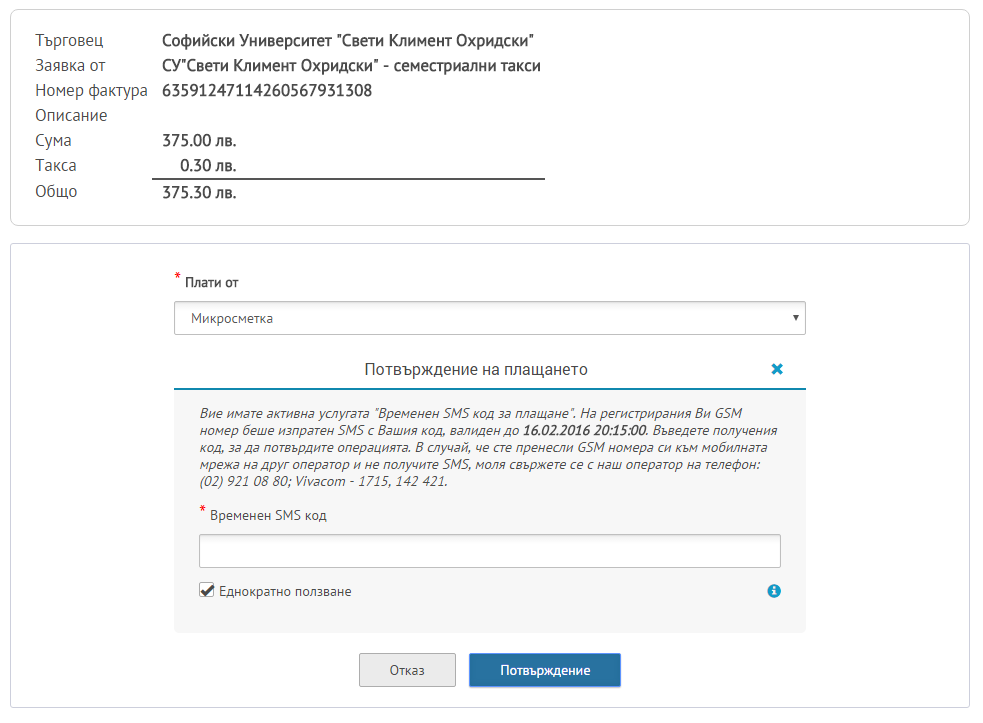Click the Плати от field label
983x723 pixels.
click(x=212, y=283)
